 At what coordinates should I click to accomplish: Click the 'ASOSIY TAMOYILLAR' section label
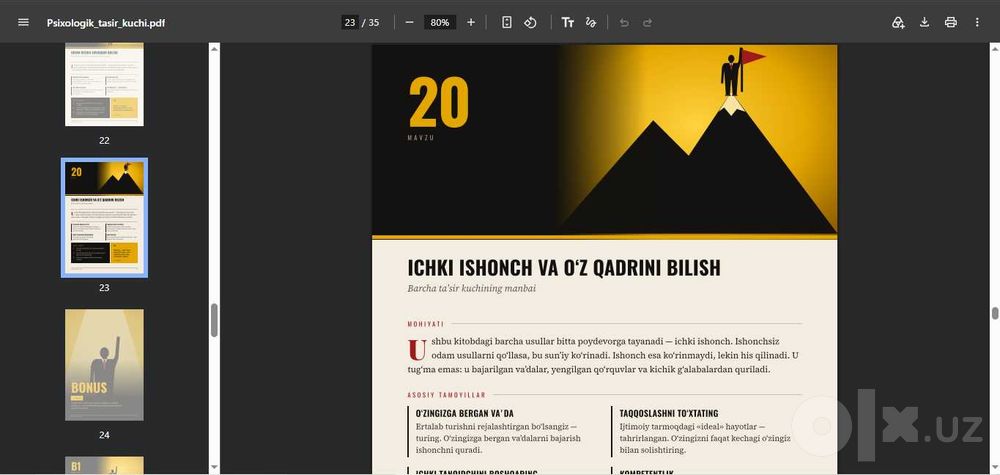click(x=446, y=395)
